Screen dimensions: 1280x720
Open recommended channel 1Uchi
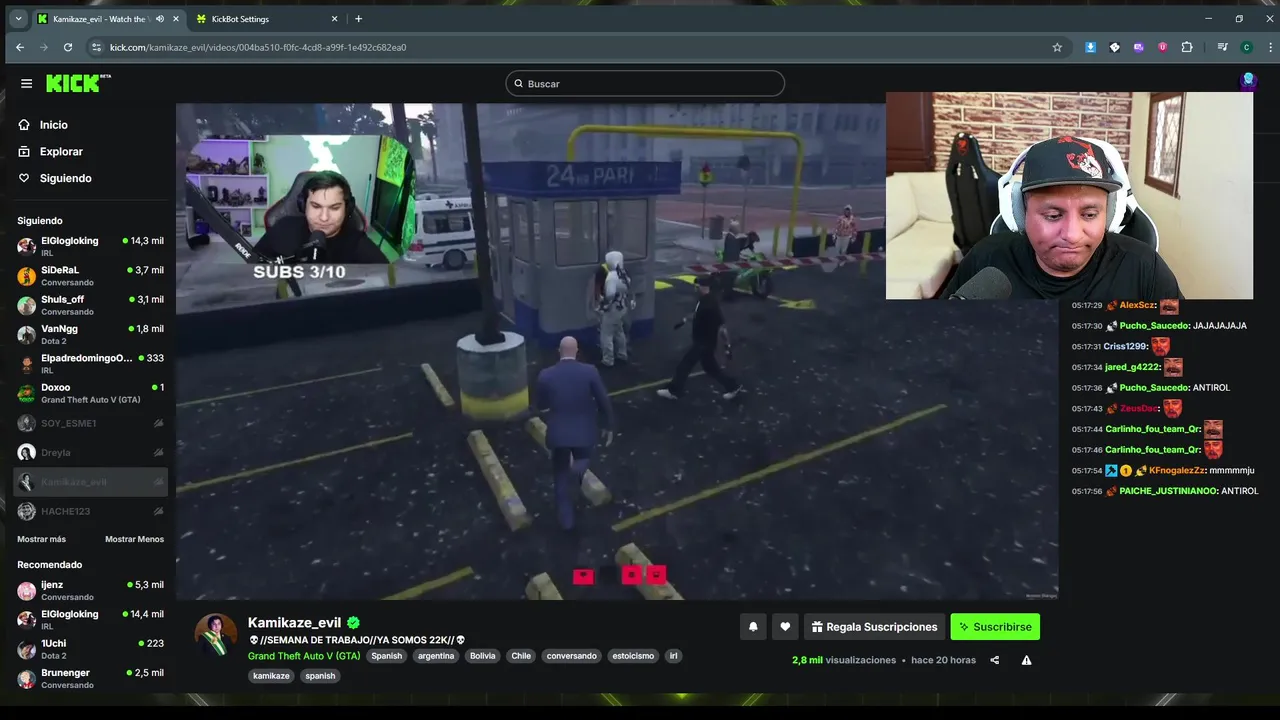click(90, 649)
